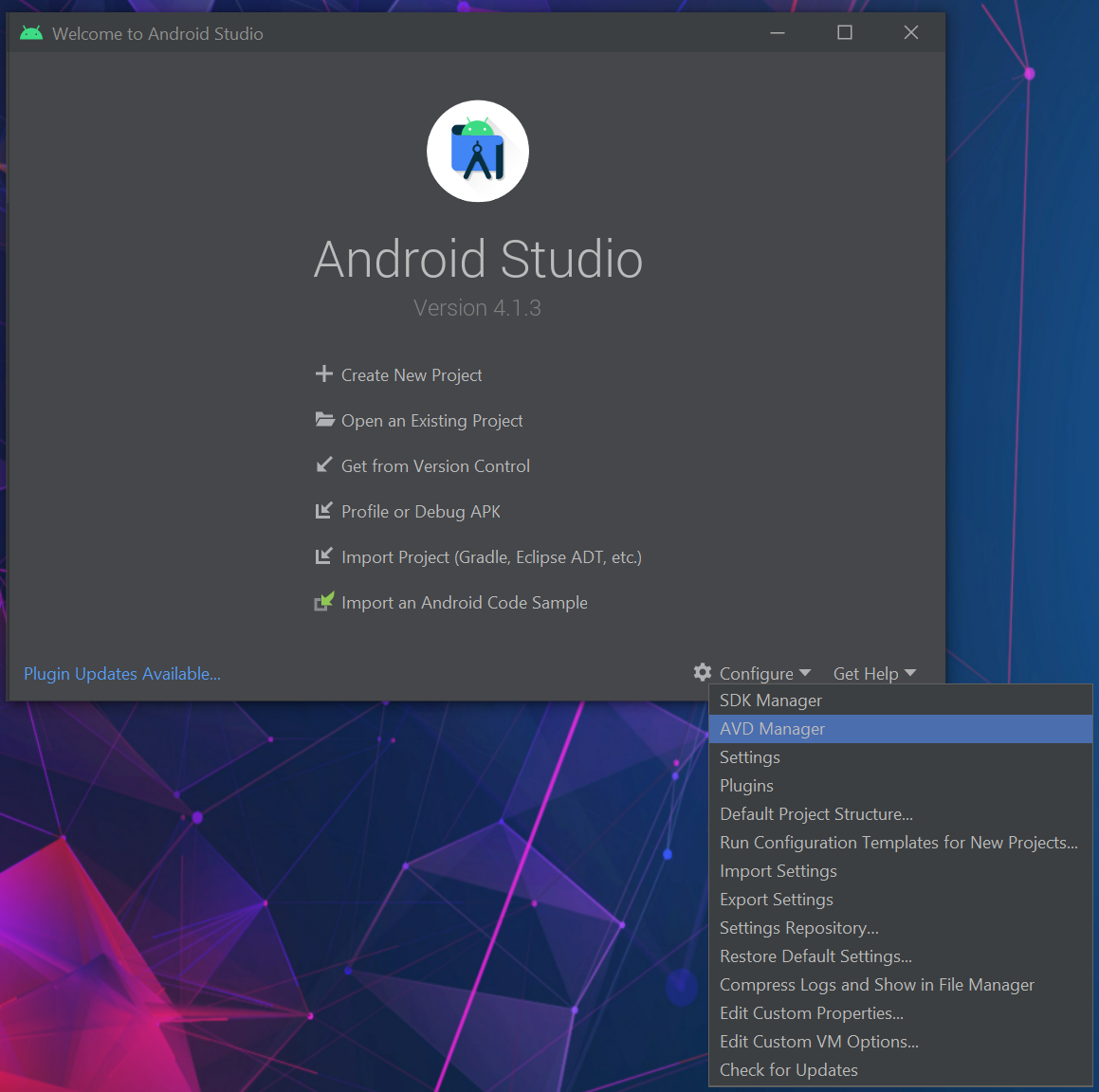
Task: Click Plugin Updates Available link
Action: [122, 674]
